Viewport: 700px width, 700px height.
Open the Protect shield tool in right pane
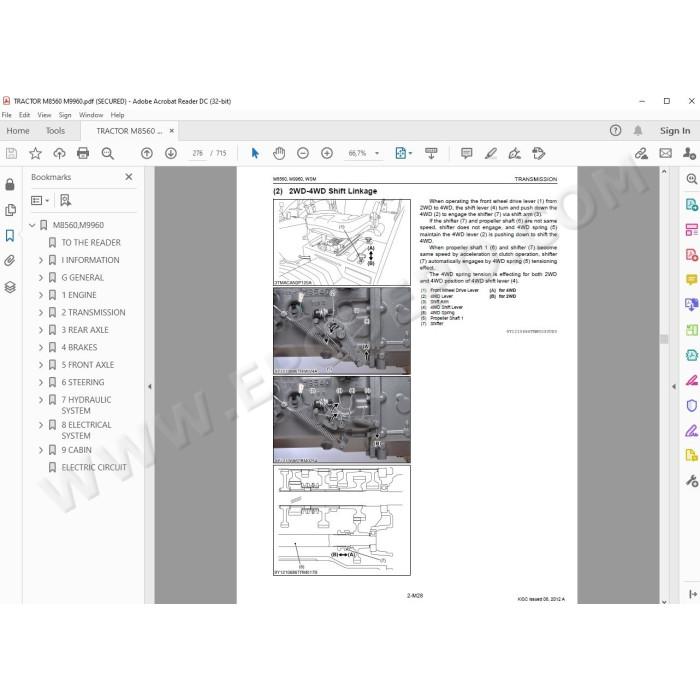pos(692,405)
